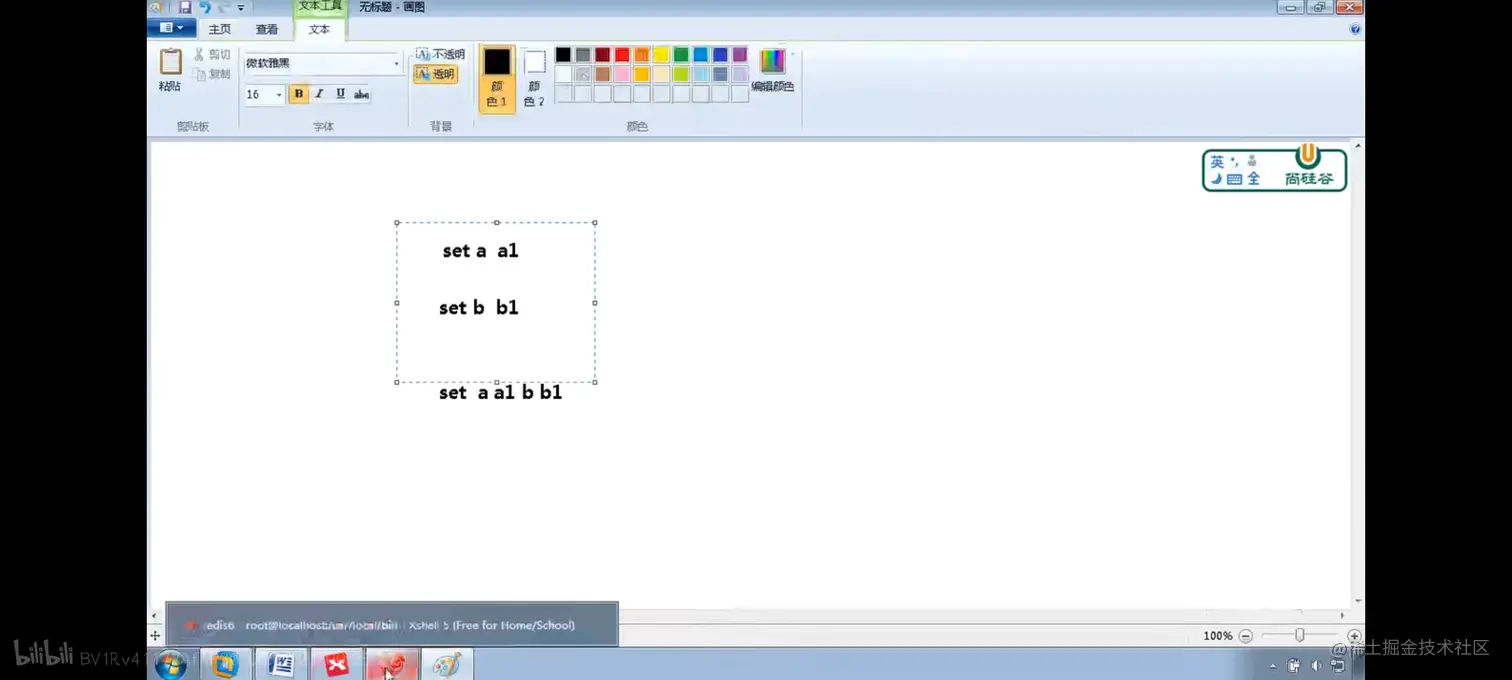
Task: Click the Paste clipboard icon
Action: (x=170, y=62)
